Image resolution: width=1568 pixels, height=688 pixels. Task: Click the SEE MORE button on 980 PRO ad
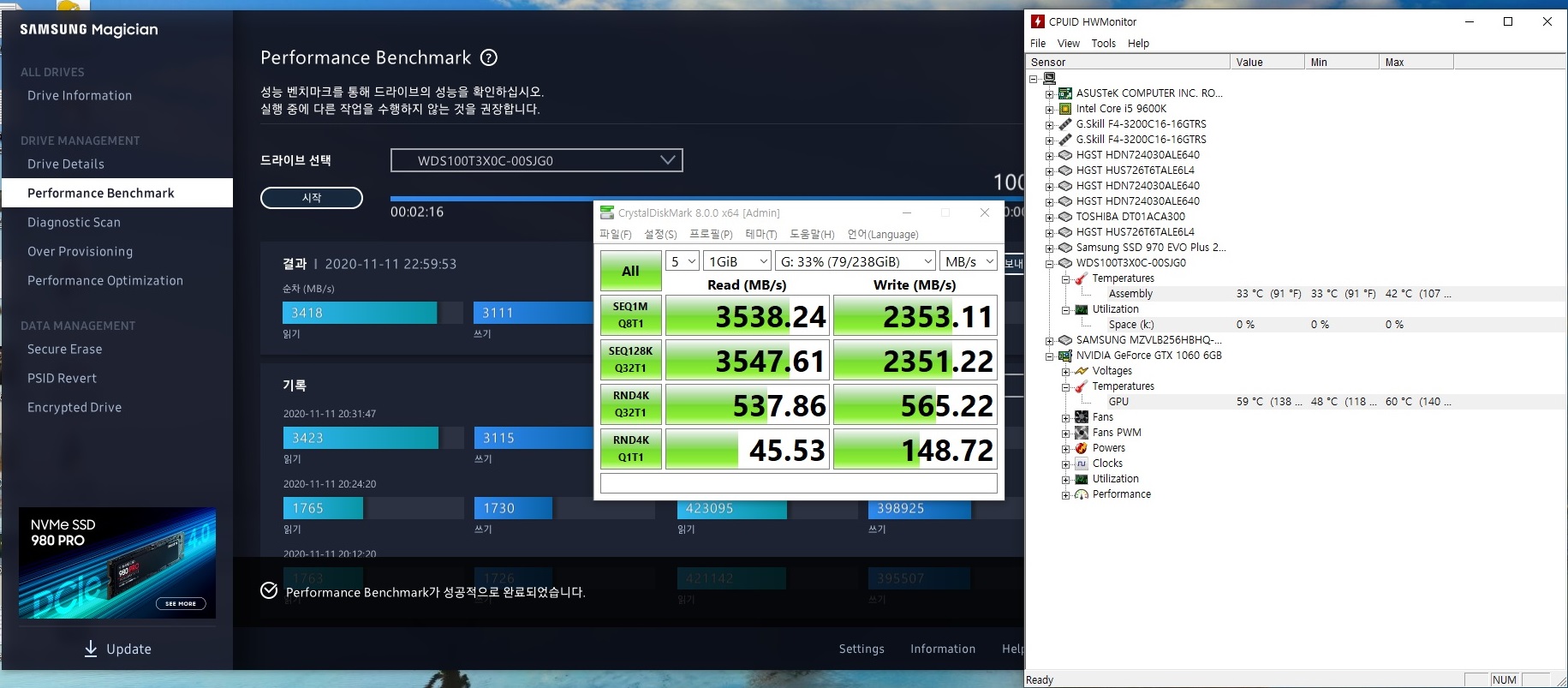coord(181,603)
